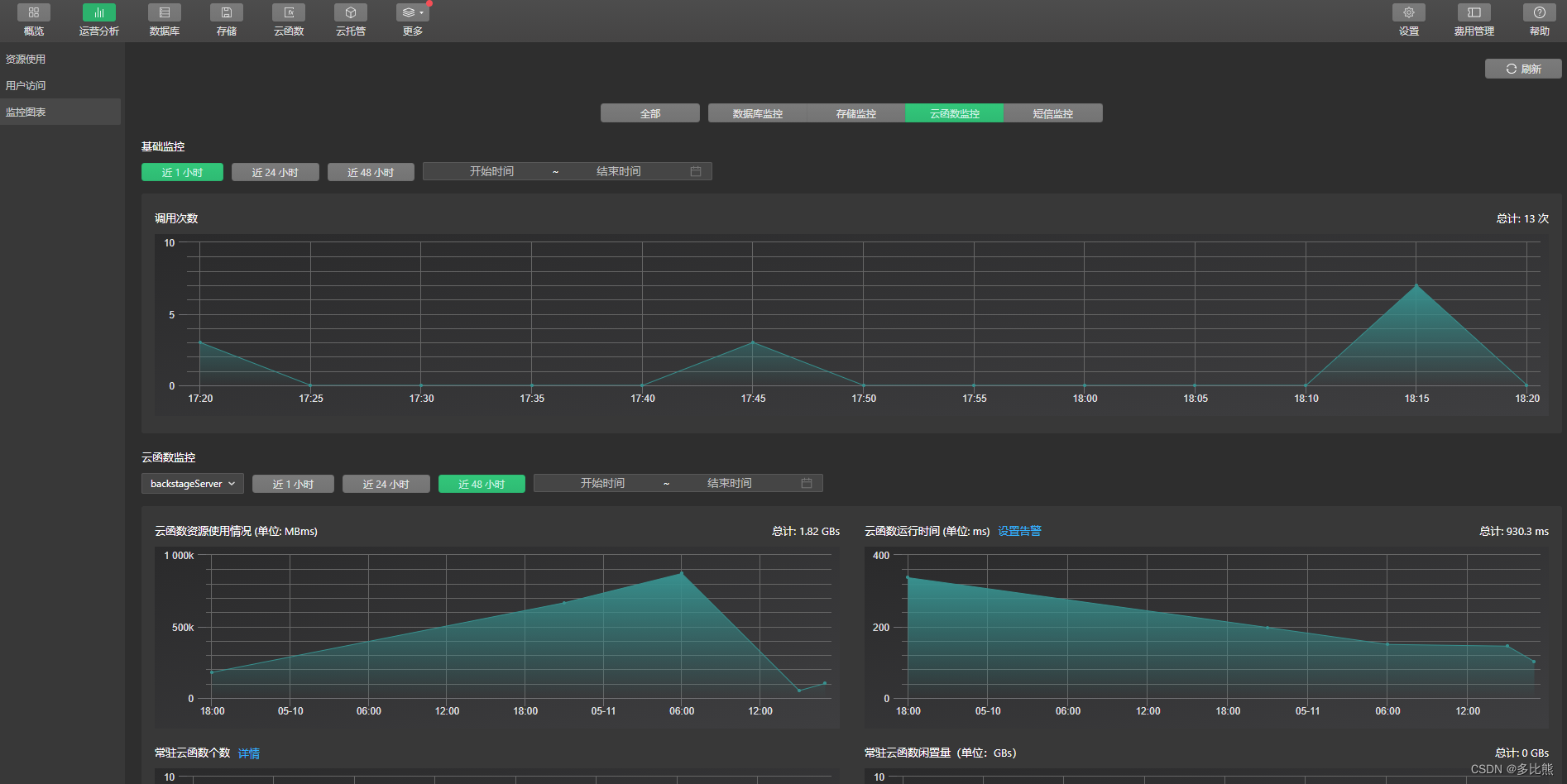
Task: Open the 详情 link beside 常驻云函数个数
Action: click(249, 753)
